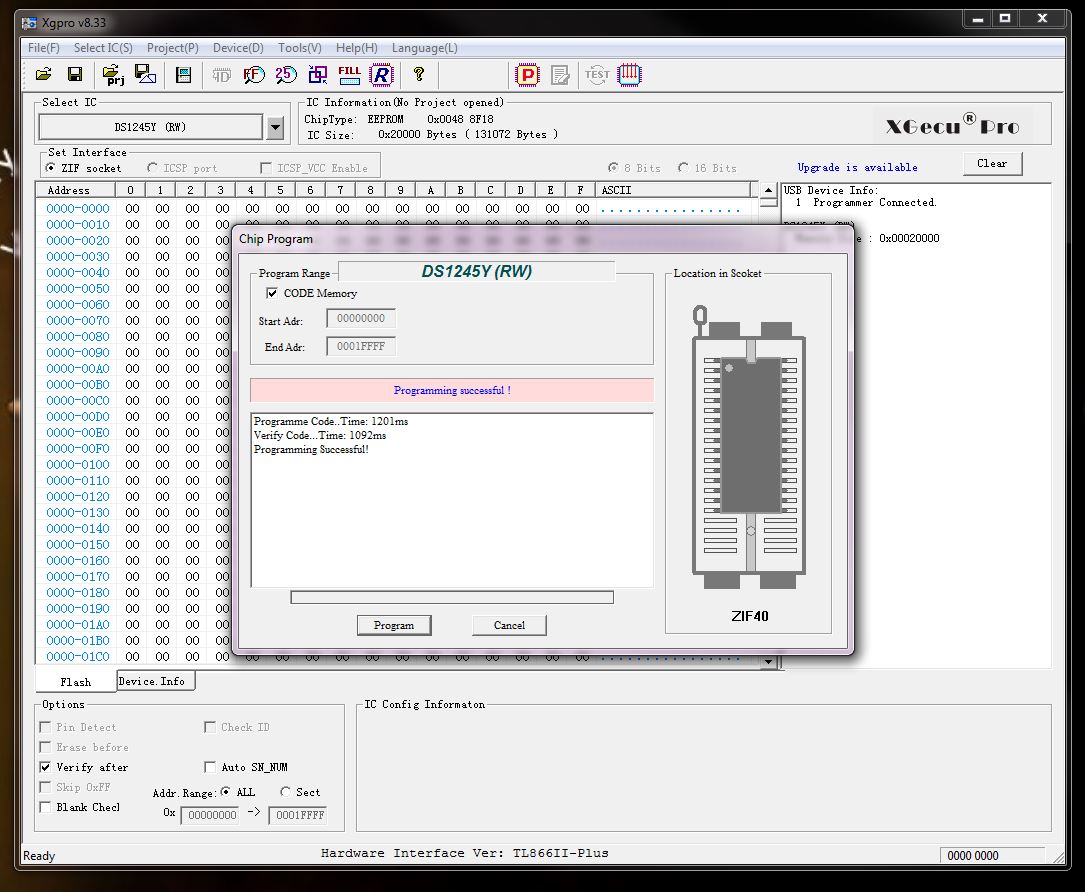This screenshot has height=892, width=1085.
Task: Click the 25 flash search icon
Action: 286,75
